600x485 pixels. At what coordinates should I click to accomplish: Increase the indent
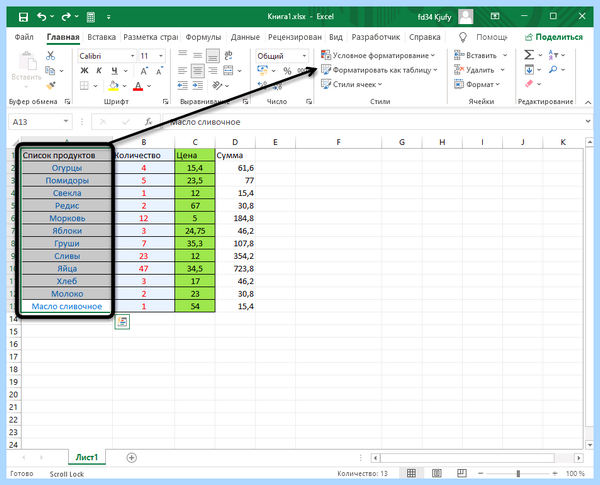point(197,85)
